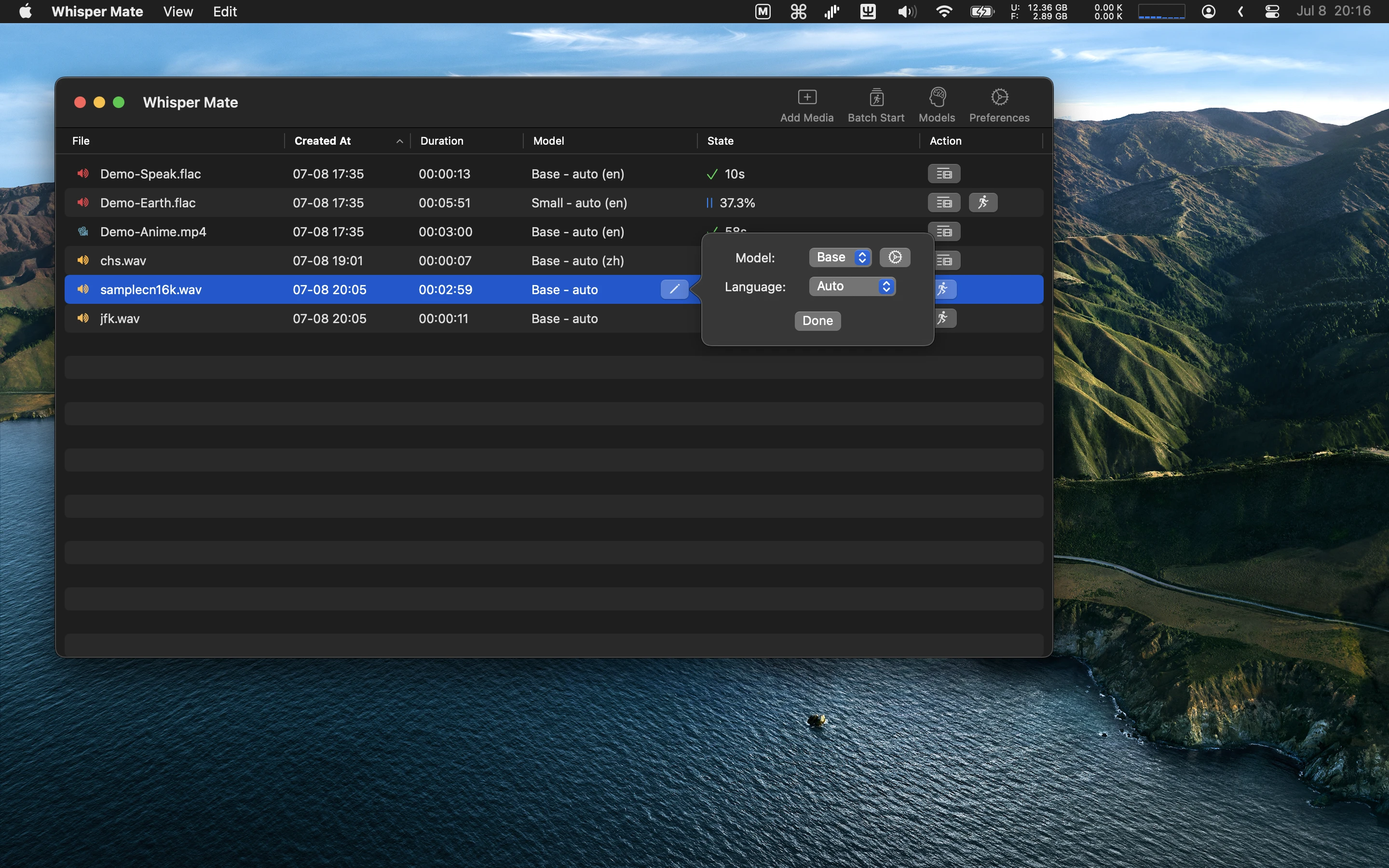The image size is (1389, 868).
Task: Click the speaker icon of chs.wav
Action: (83, 260)
